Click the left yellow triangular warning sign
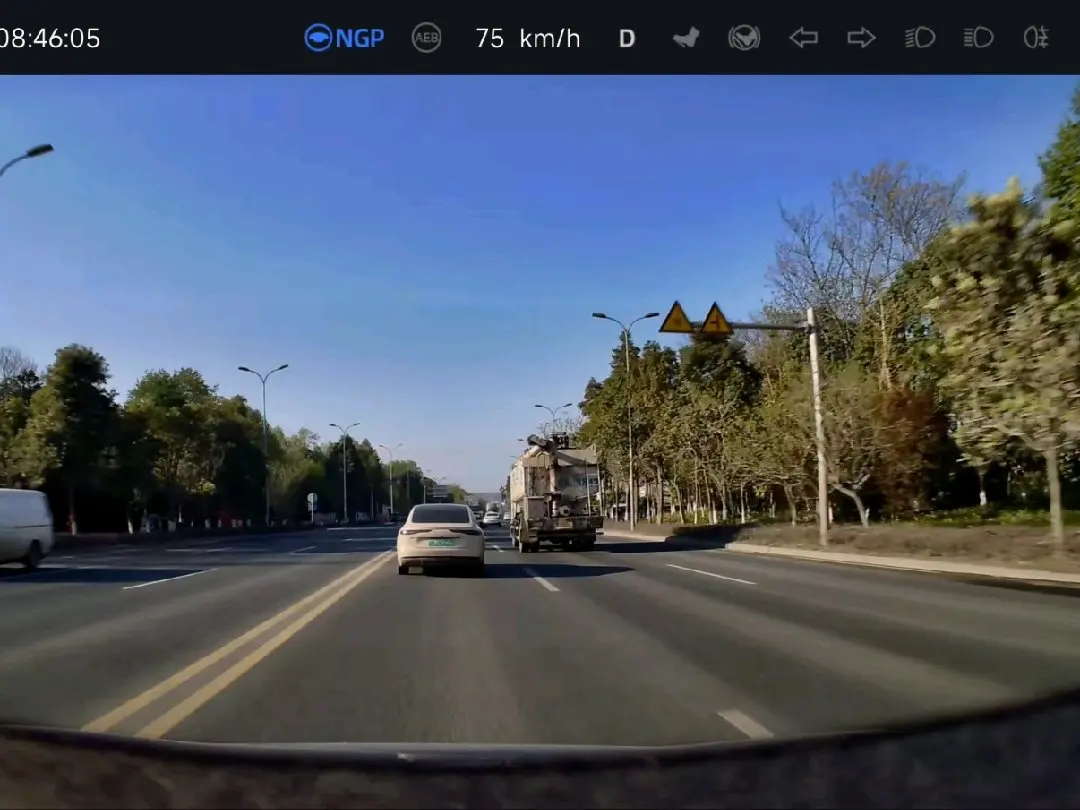The height and width of the screenshot is (810, 1080). click(677, 319)
